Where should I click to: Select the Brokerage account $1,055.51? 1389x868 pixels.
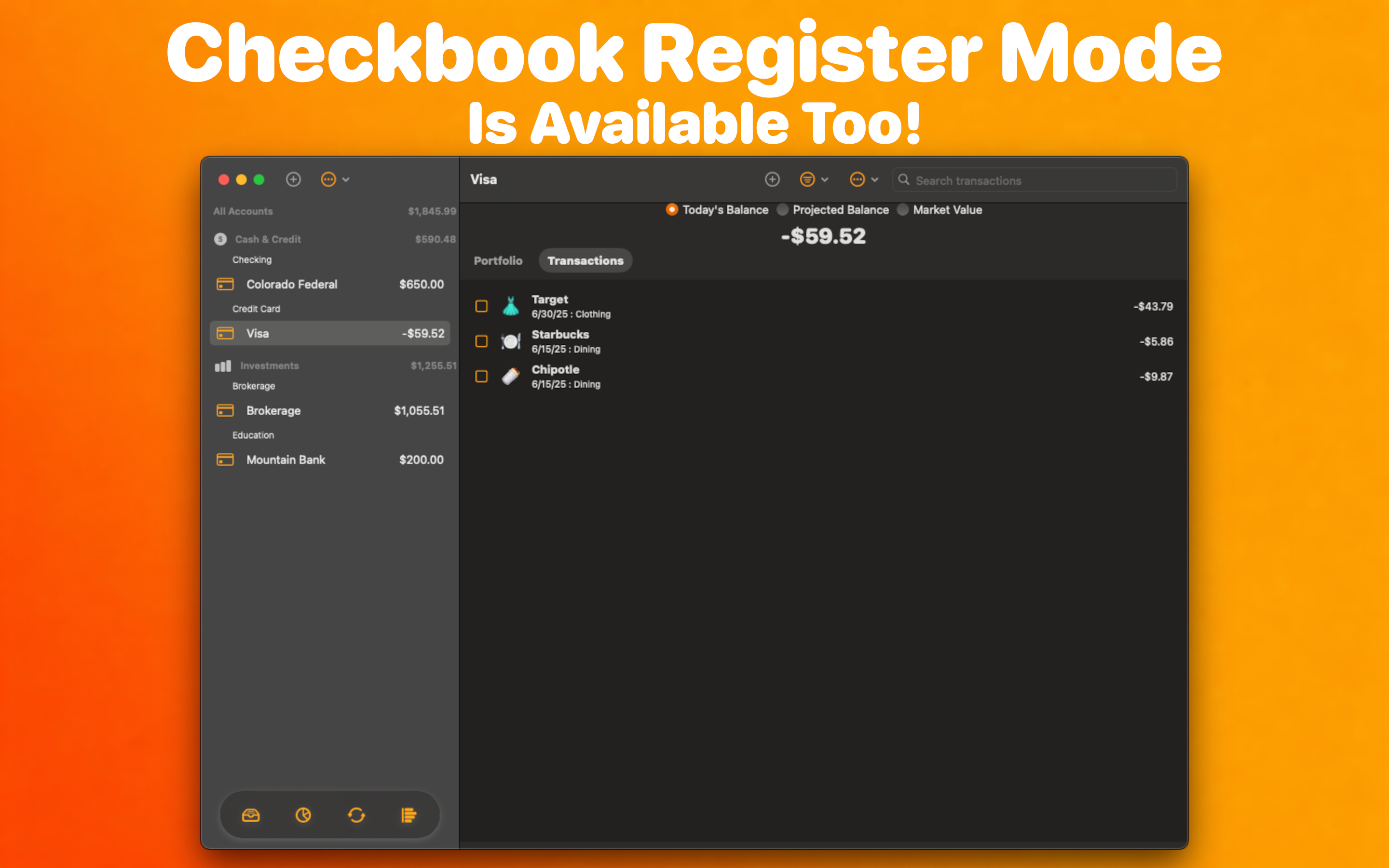point(330,411)
